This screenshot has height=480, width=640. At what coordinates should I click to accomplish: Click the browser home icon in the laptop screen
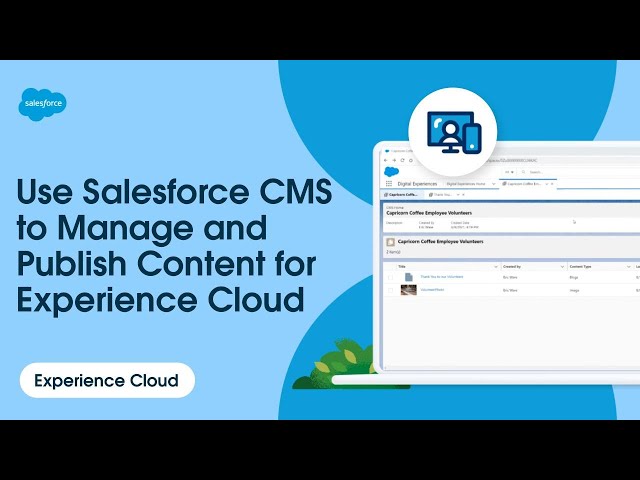click(411, 160)
